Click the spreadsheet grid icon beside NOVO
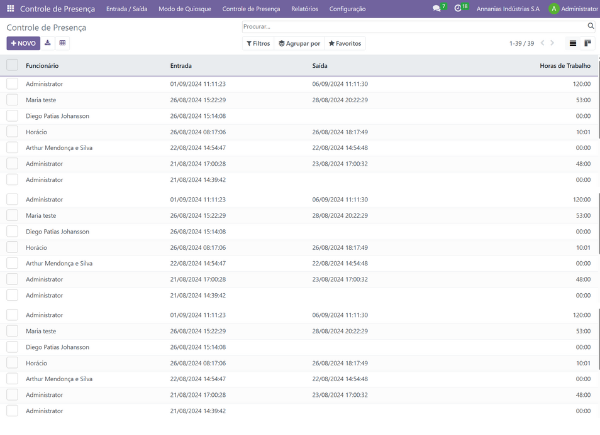 [62, 43]
